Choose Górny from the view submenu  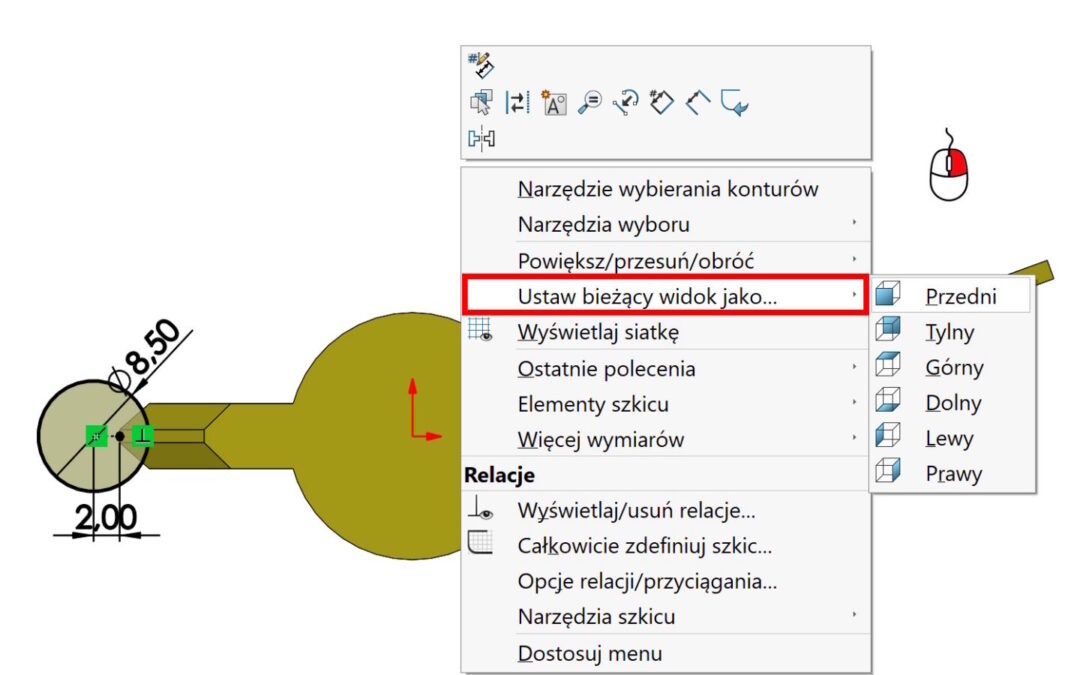tap(954, 367)
